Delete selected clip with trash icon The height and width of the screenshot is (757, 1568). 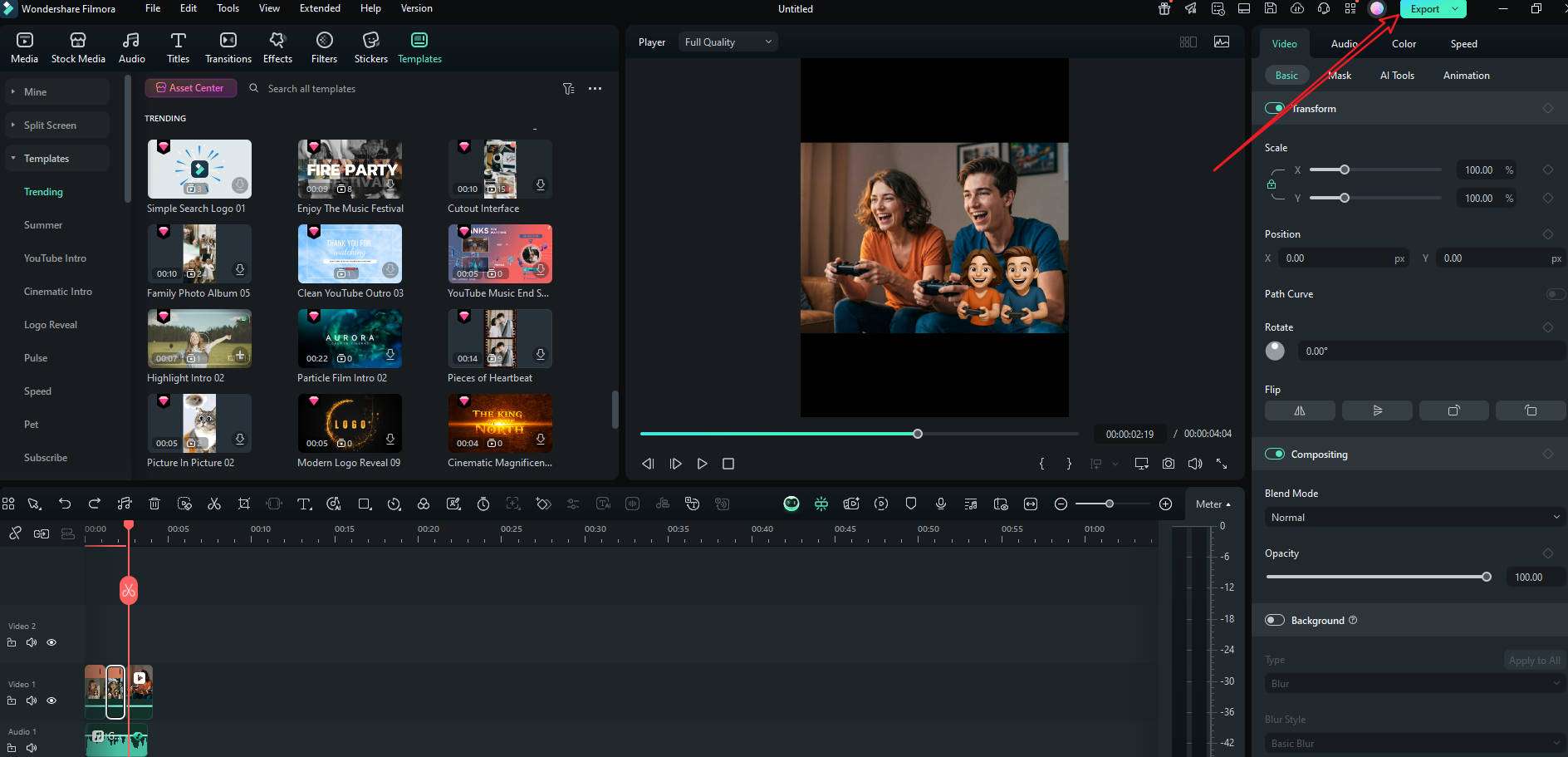[154, 504]
